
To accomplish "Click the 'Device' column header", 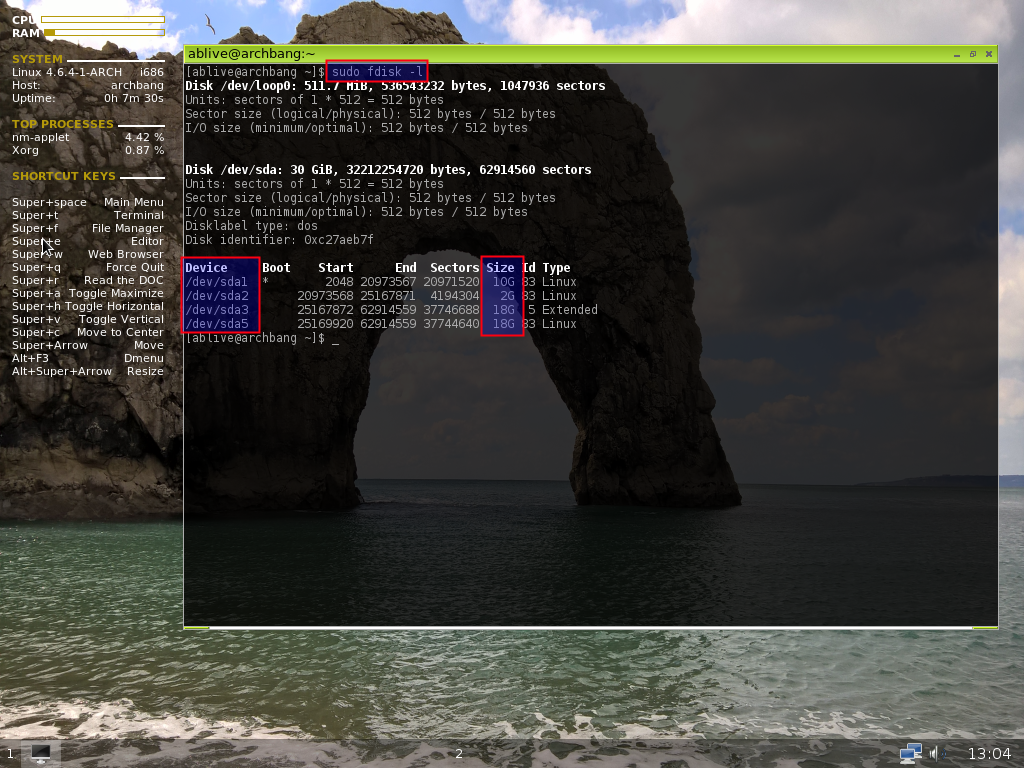I will [x=206, y=268].
